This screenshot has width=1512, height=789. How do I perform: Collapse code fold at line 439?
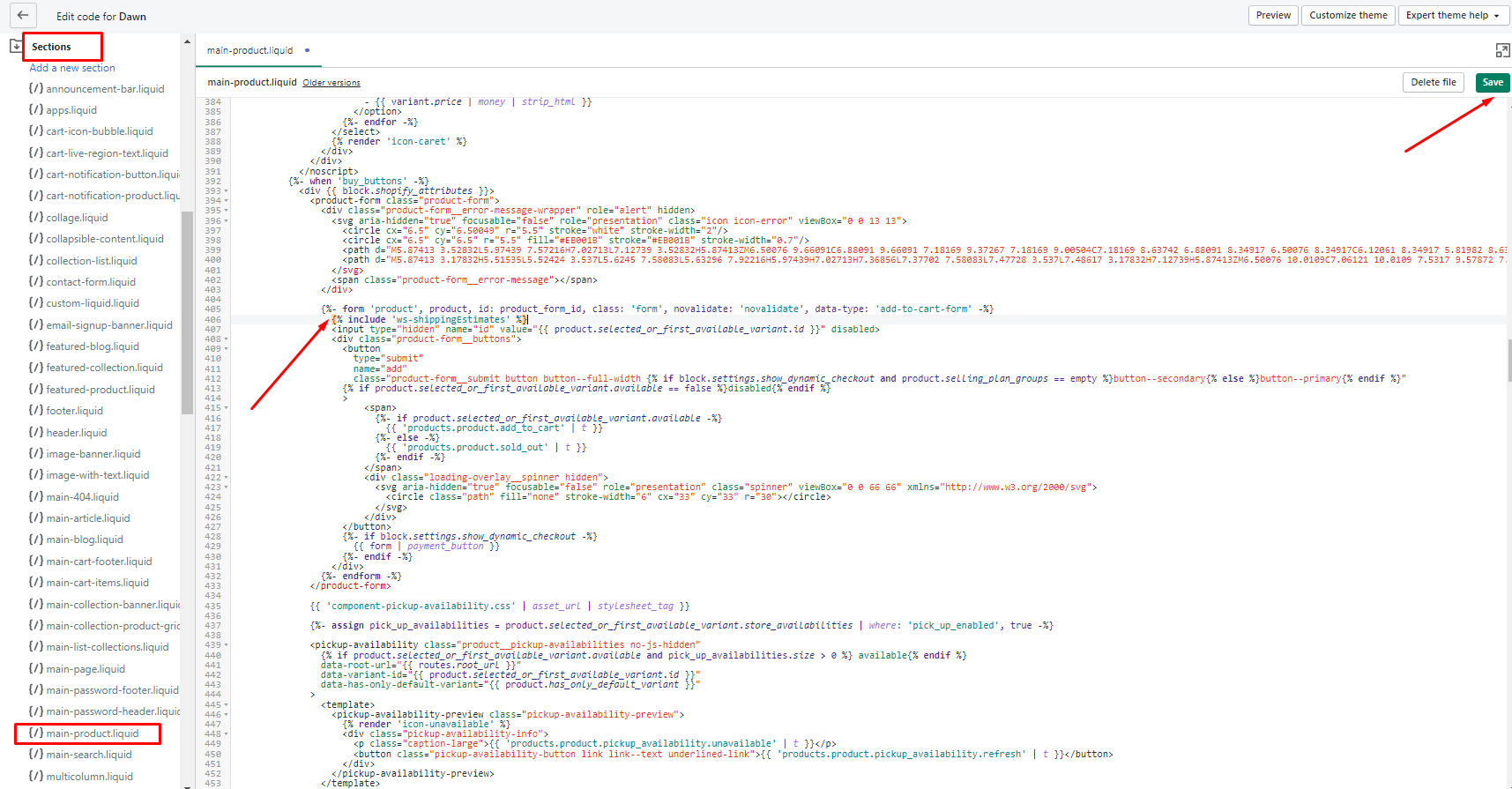(227, 644)
